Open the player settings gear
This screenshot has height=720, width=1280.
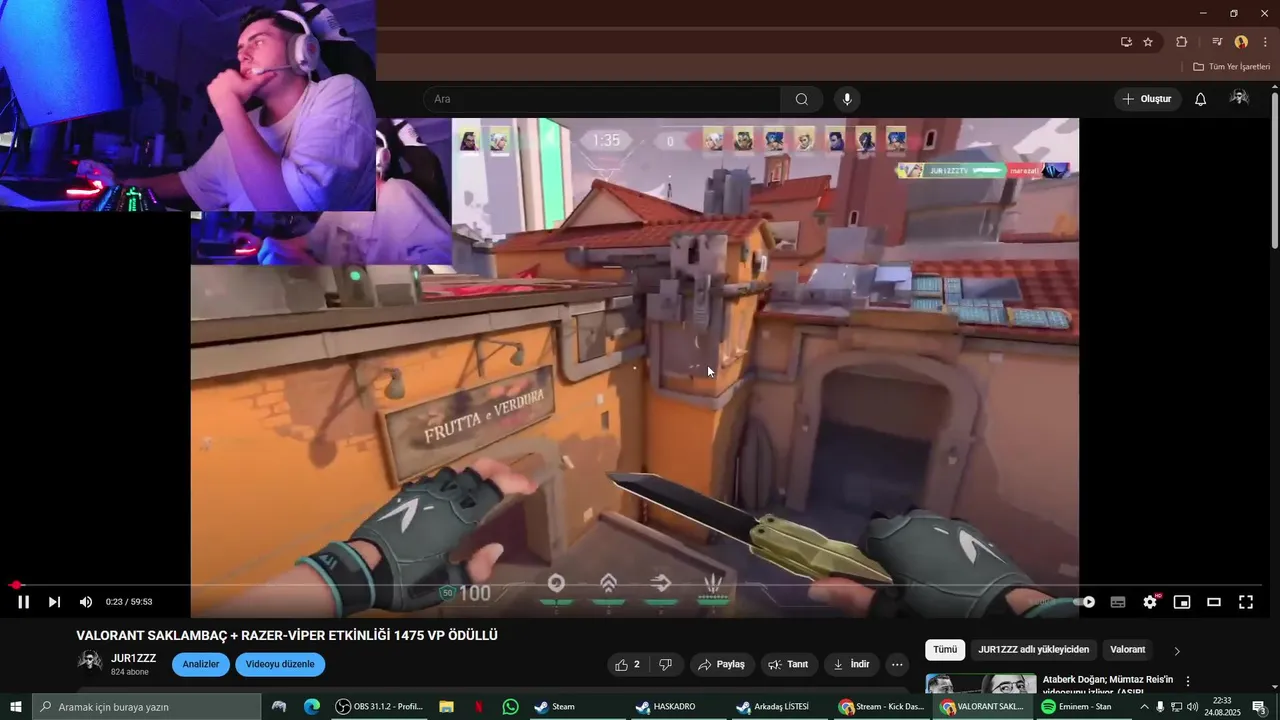click(1150, 602)
